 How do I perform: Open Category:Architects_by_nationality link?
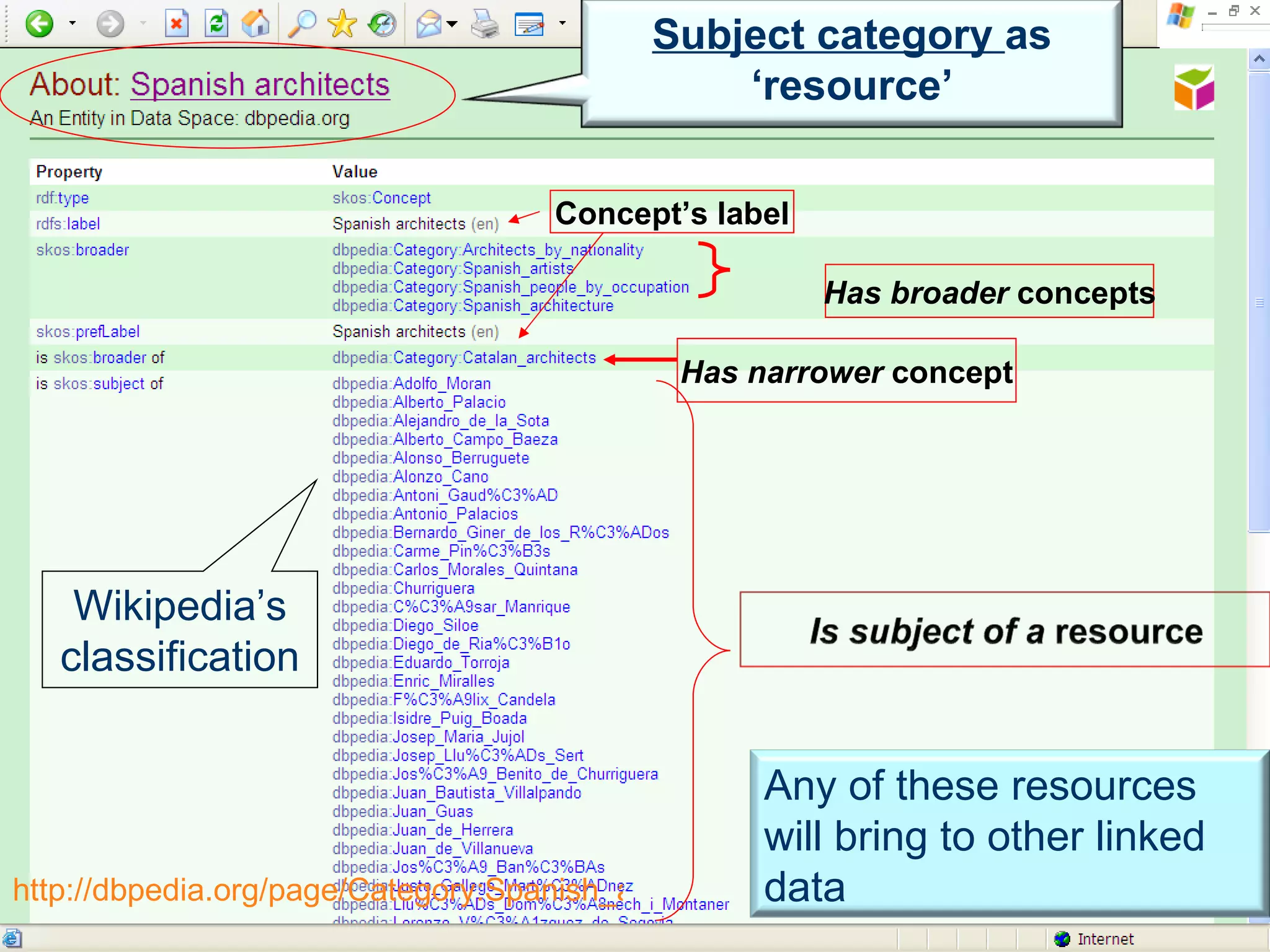pos(488,250)
